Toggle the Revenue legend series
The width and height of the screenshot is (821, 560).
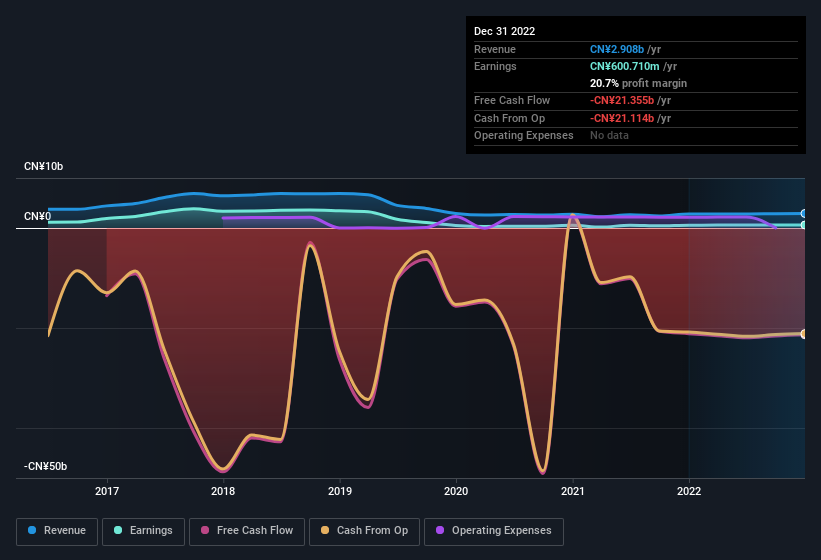[57, 531]
